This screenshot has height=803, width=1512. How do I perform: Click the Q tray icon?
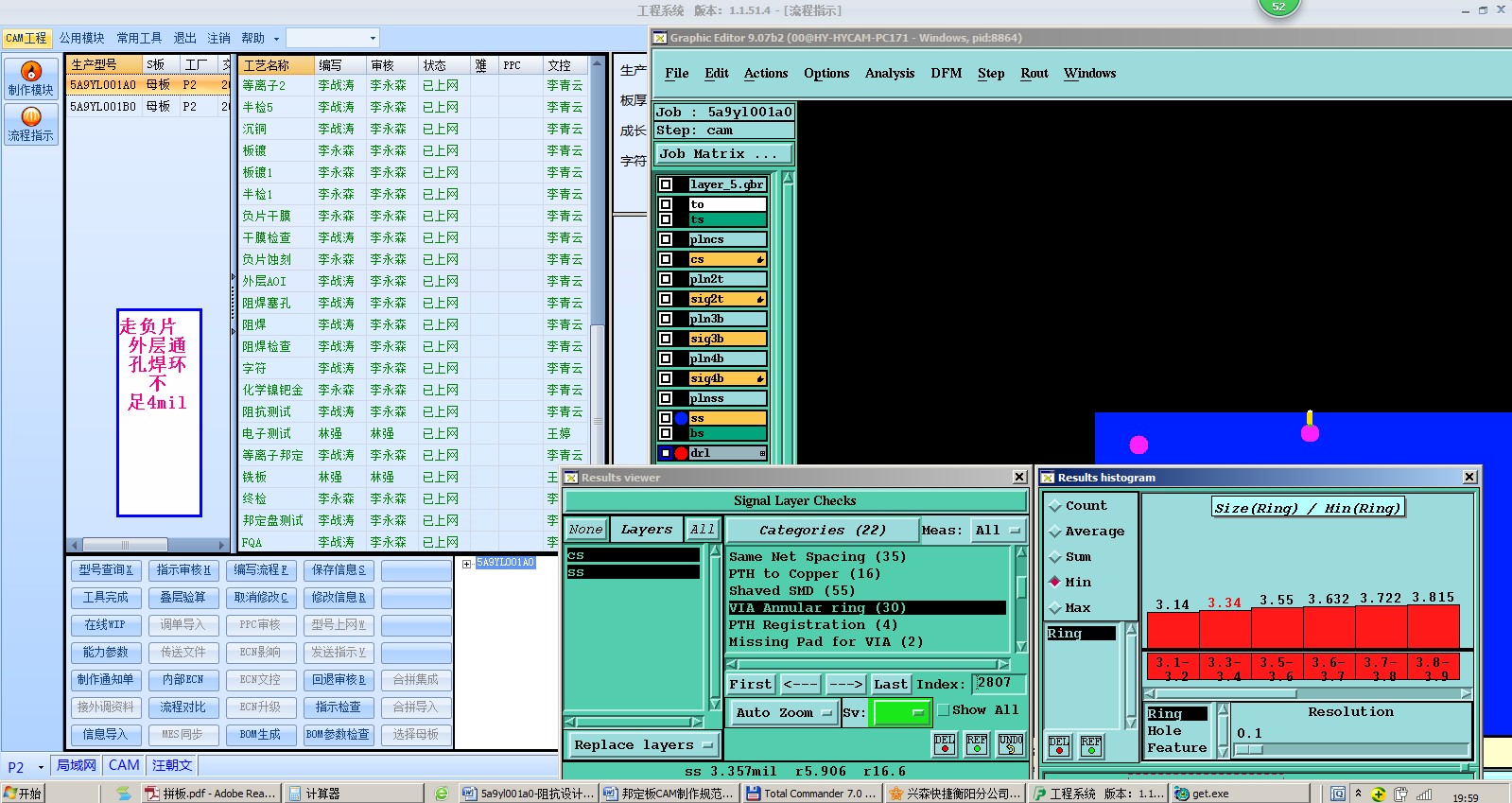(x=1338, y=794)
